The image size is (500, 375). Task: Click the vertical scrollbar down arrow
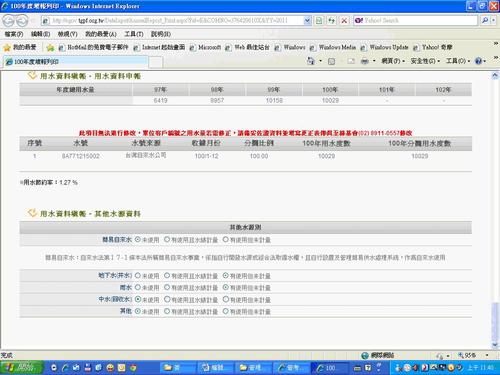pyautogui.click(x=495, y=345)
